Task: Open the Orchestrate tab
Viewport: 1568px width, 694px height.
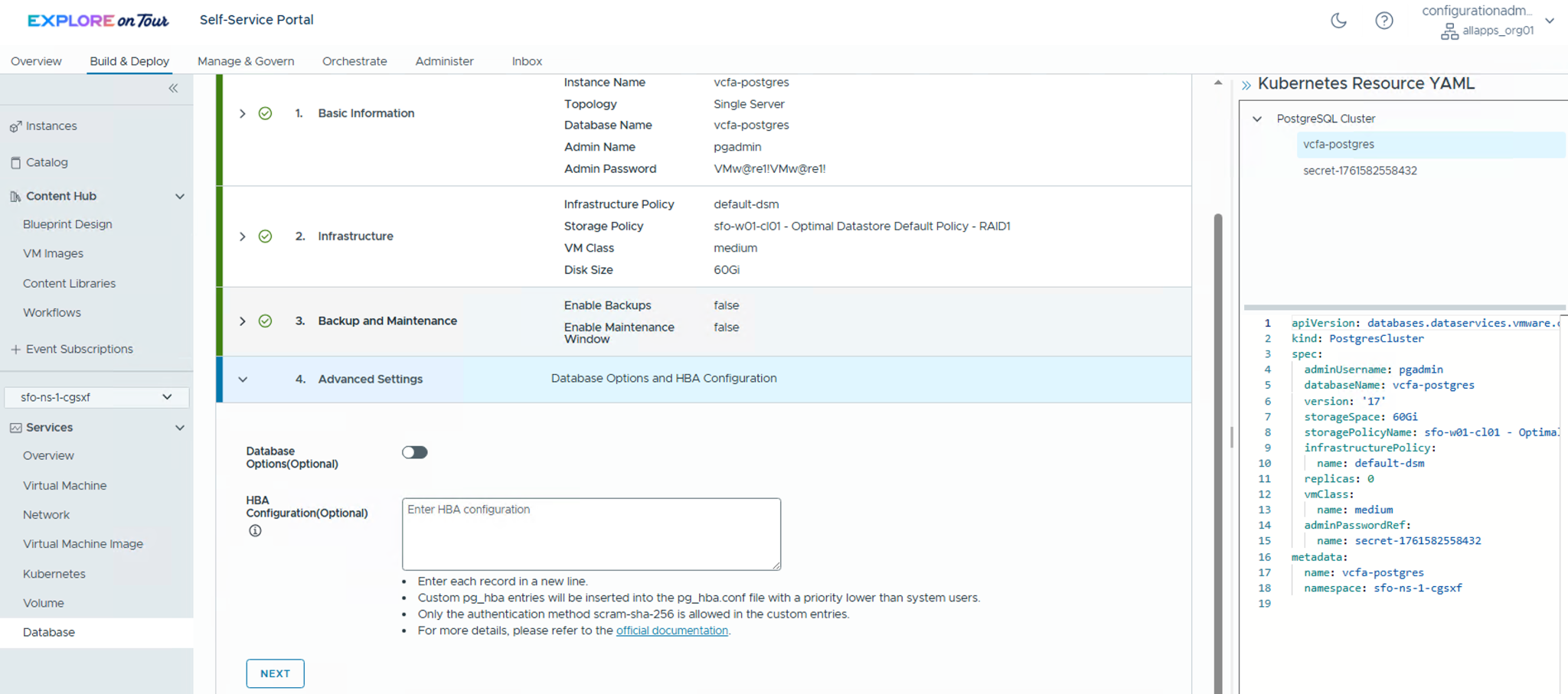Action: click(354, 61)
